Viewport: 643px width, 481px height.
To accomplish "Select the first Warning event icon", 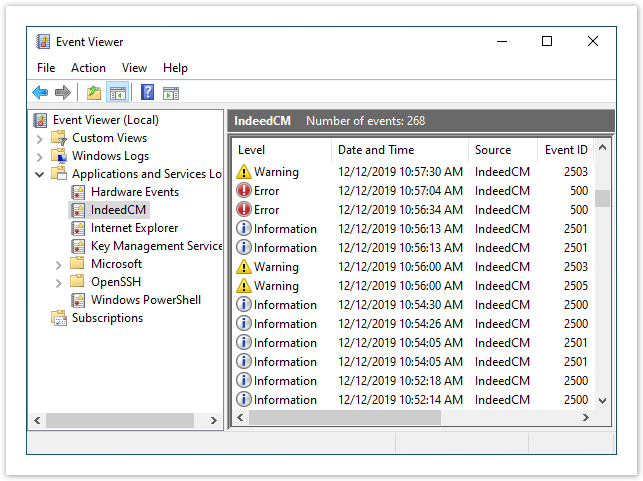I will click(244, 172).
